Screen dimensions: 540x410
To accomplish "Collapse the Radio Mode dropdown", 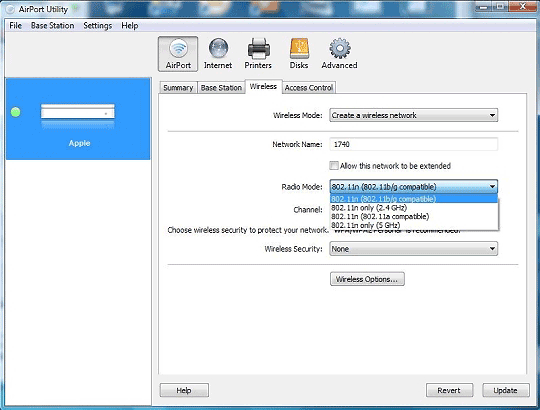I will tap(414, 187).
